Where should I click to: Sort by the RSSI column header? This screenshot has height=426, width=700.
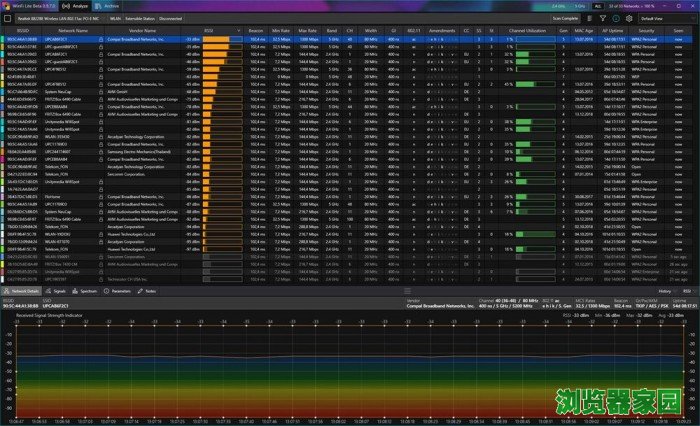pos(208,31)
